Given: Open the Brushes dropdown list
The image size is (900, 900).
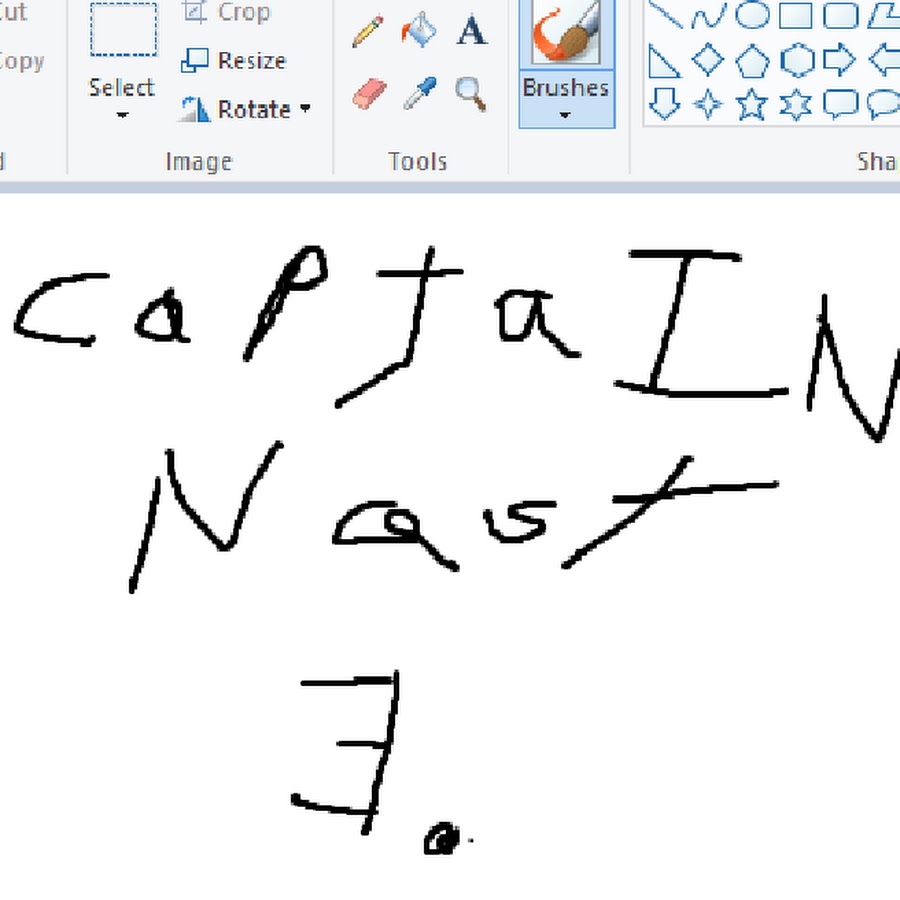Looking at the screenshot, I should click(565, 115).
